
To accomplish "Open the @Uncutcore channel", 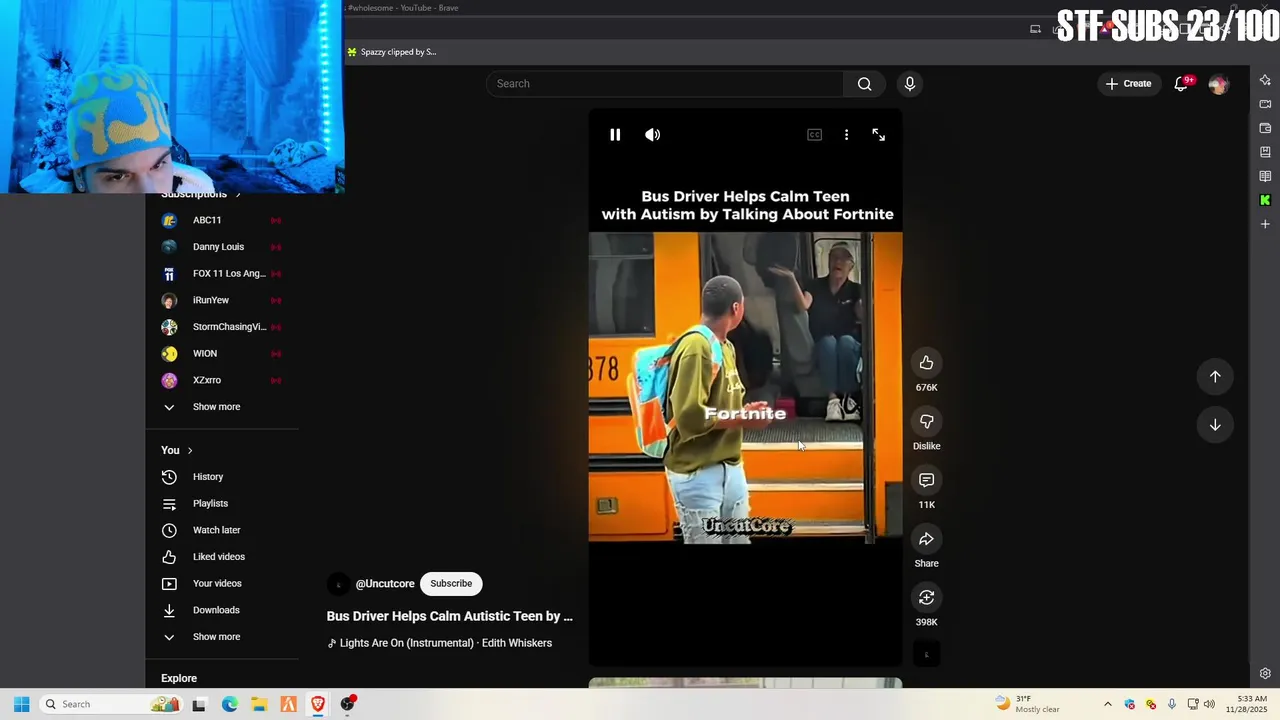I will (385, 584).
